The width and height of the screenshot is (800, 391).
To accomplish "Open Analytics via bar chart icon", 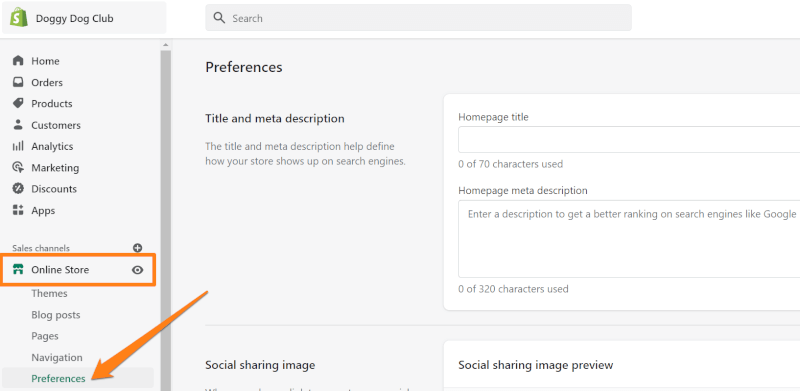I will (18, 146).
